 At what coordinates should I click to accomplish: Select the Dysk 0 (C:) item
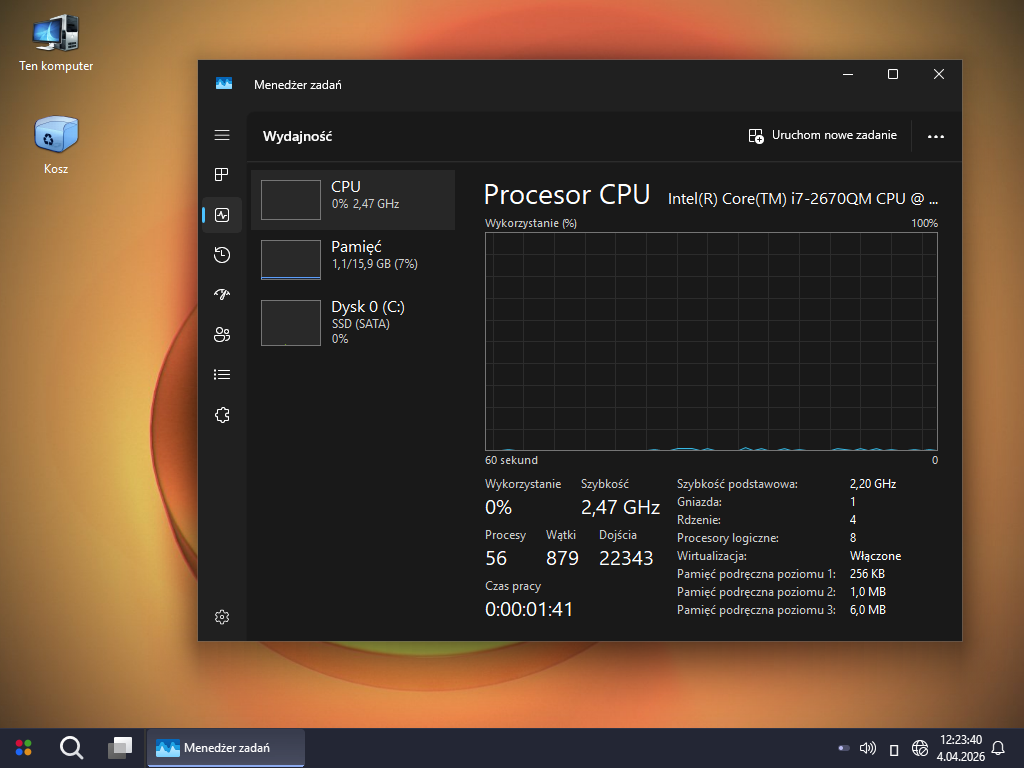[353, 321]
